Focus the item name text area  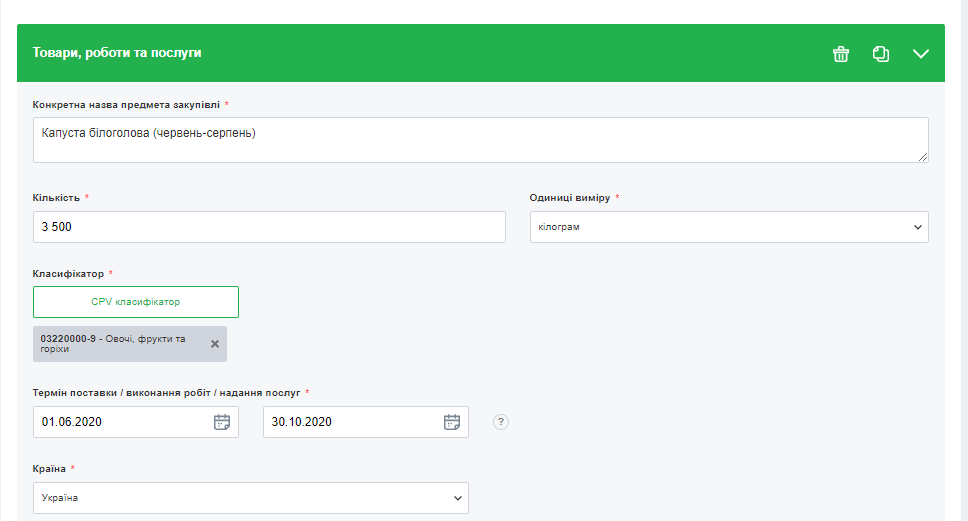click(480, 140)
